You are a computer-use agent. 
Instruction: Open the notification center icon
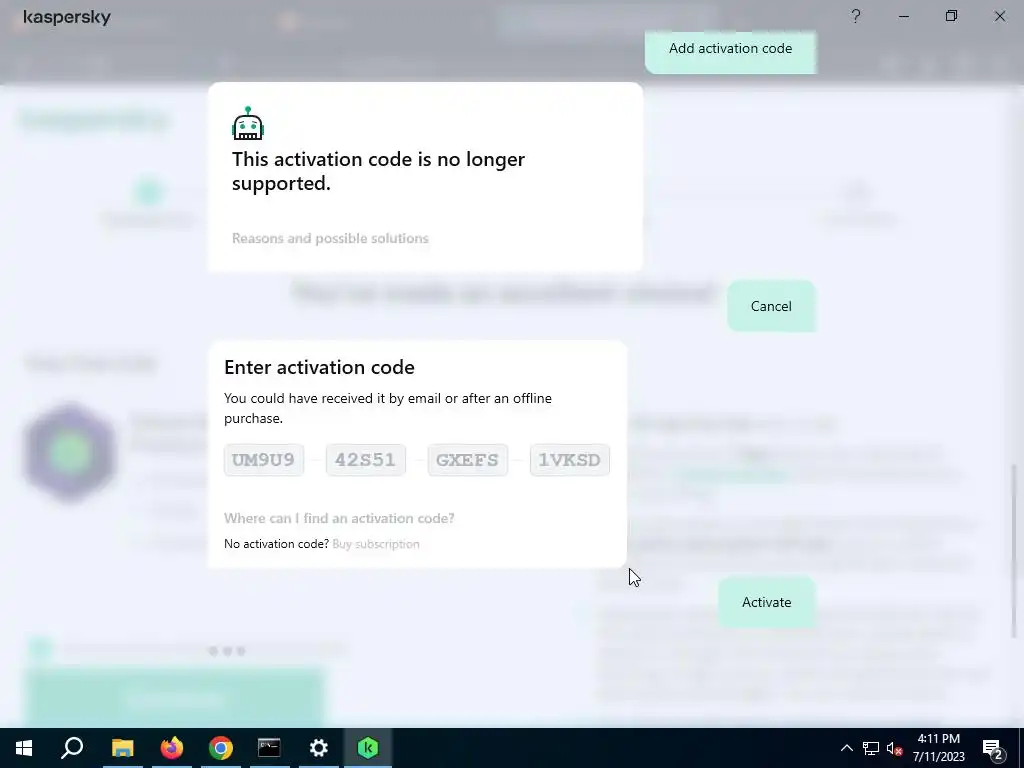[993, 748]
